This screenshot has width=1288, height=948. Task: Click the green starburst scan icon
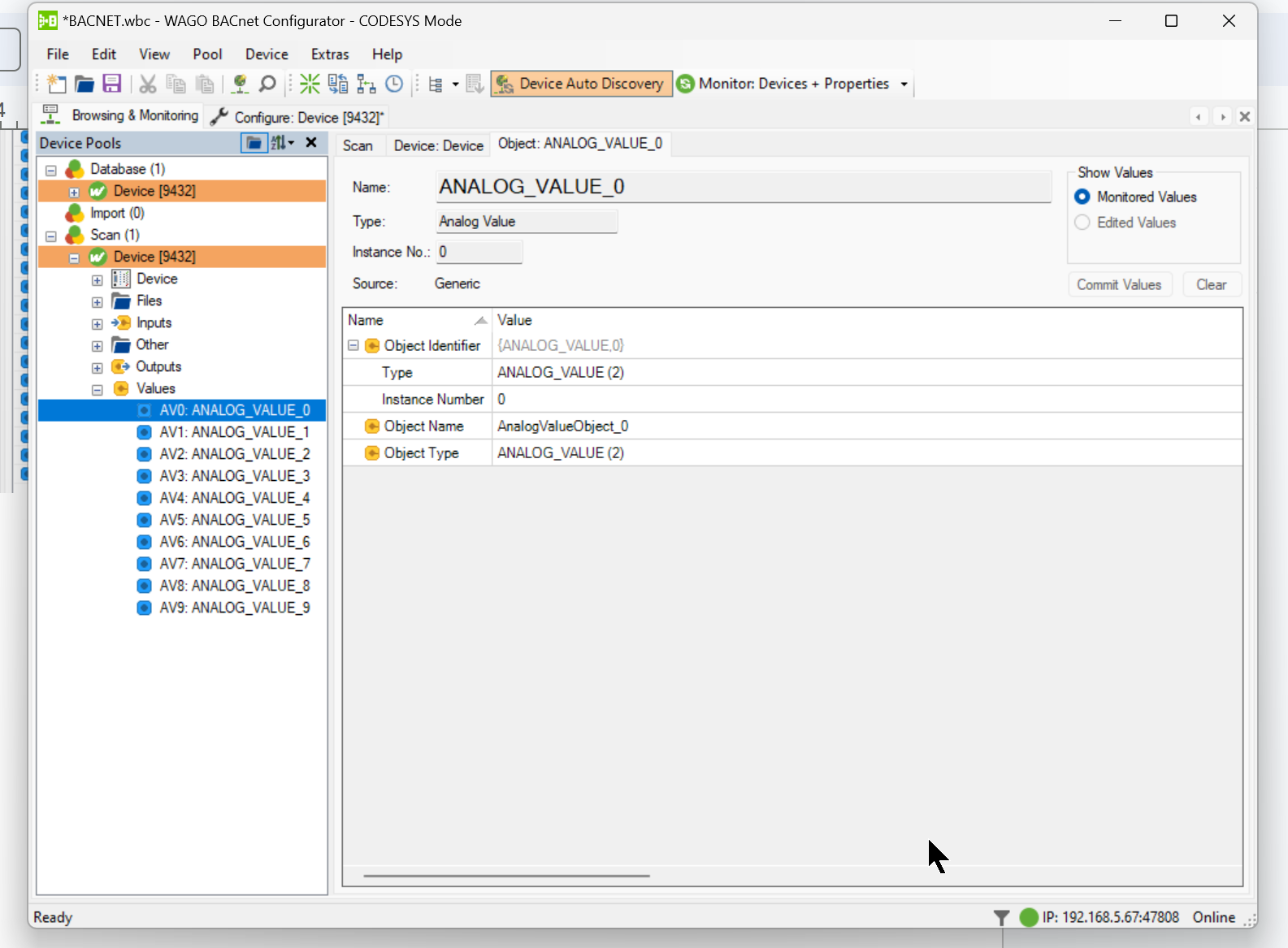[x=310, y=84]
